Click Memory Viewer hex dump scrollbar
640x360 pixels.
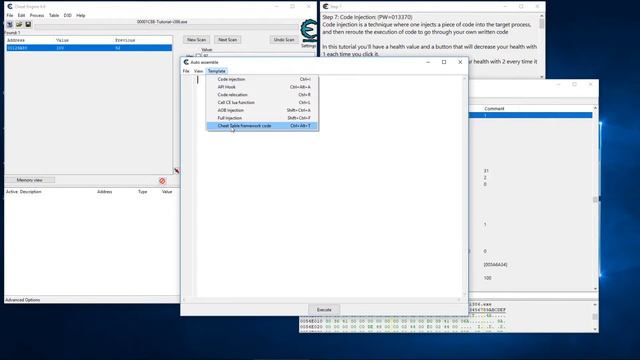pos(595,317)
